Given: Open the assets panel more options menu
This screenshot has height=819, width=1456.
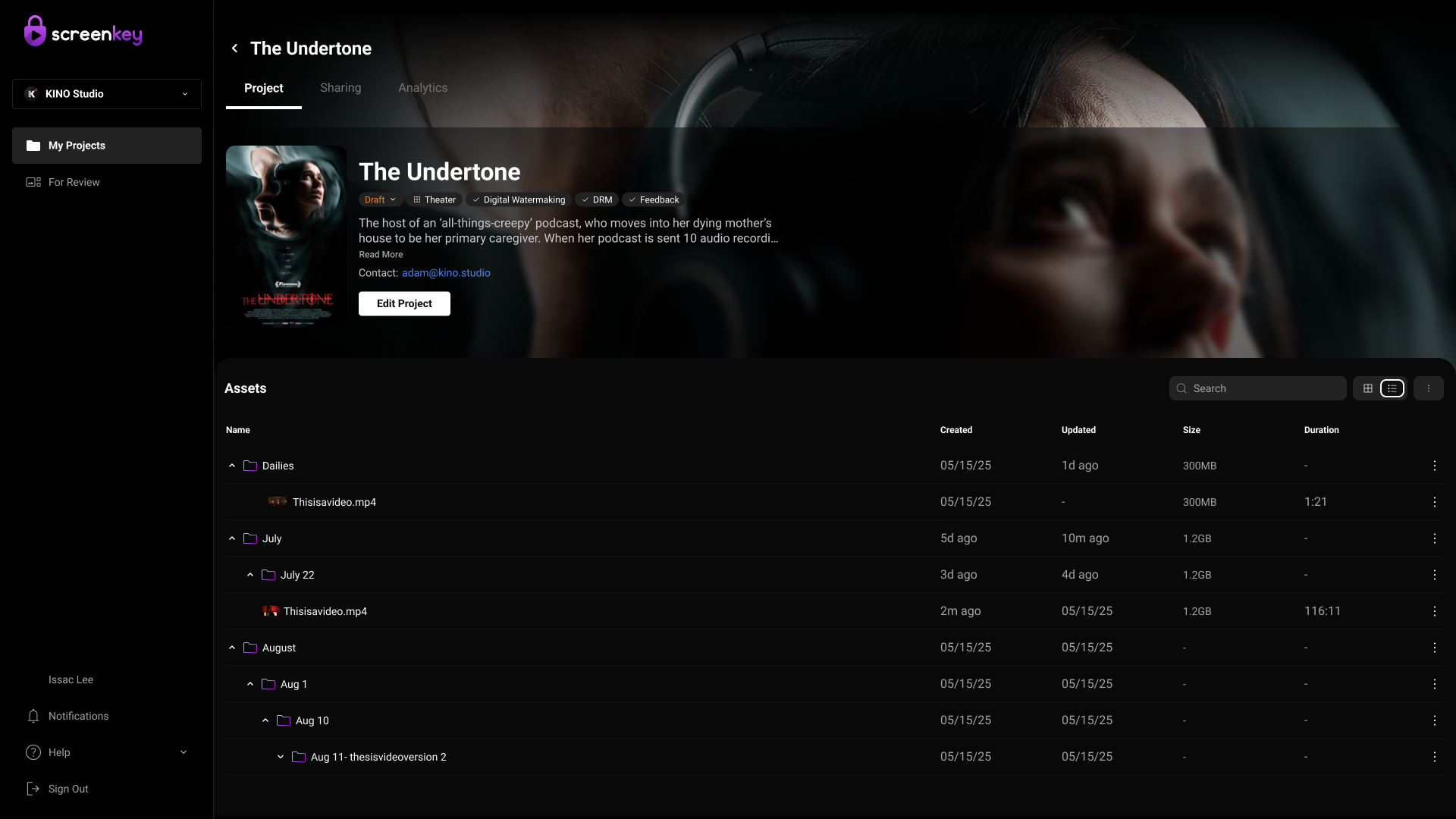Looking at the screenshot, I should 1429,388.
